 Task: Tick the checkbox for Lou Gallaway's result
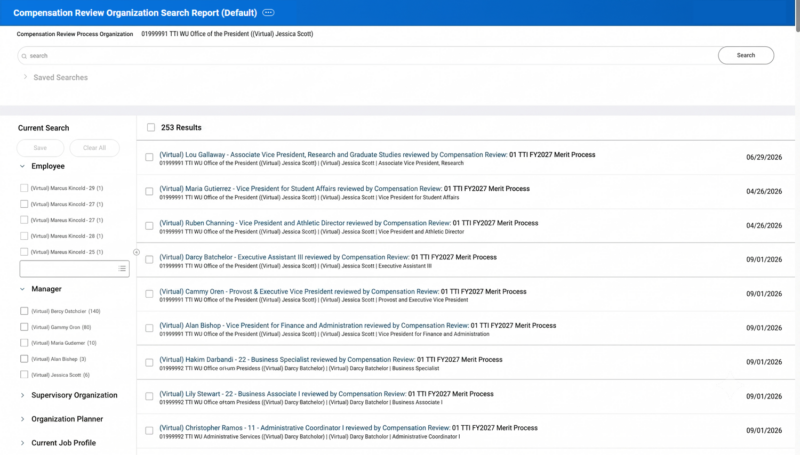click(149, 157)
